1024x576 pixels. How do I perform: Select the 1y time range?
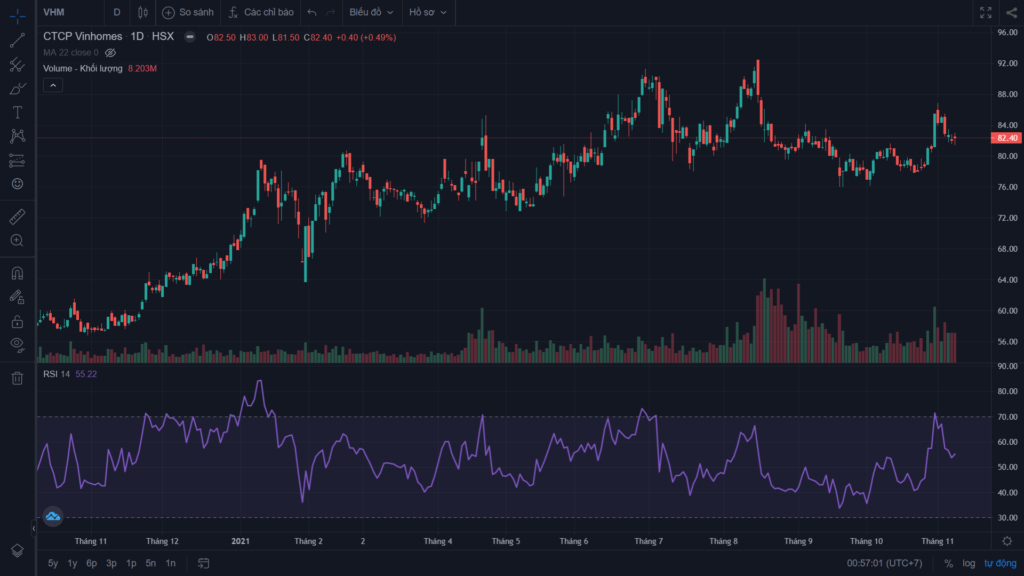click(x=72, y=563)
